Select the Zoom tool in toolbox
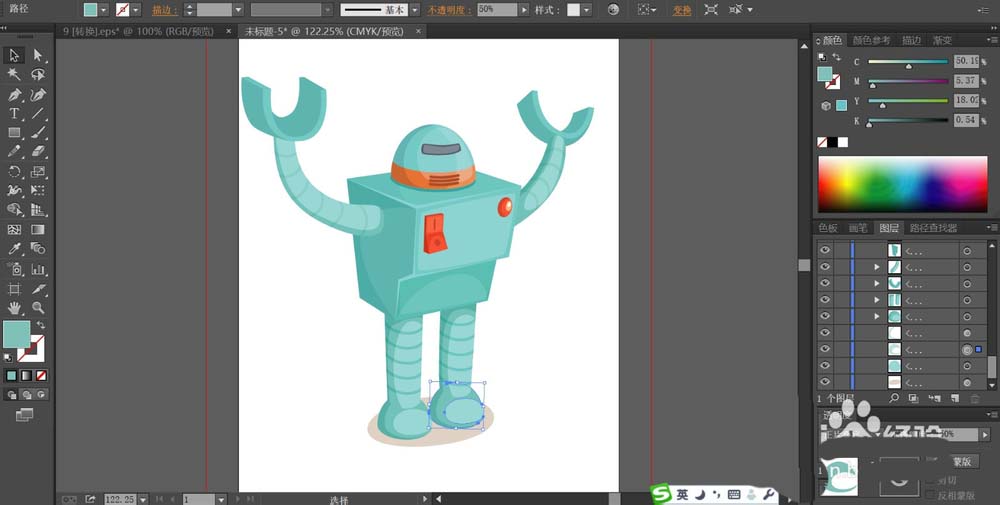This screenshot has height=505, width=1000. (x=38, y=308)
